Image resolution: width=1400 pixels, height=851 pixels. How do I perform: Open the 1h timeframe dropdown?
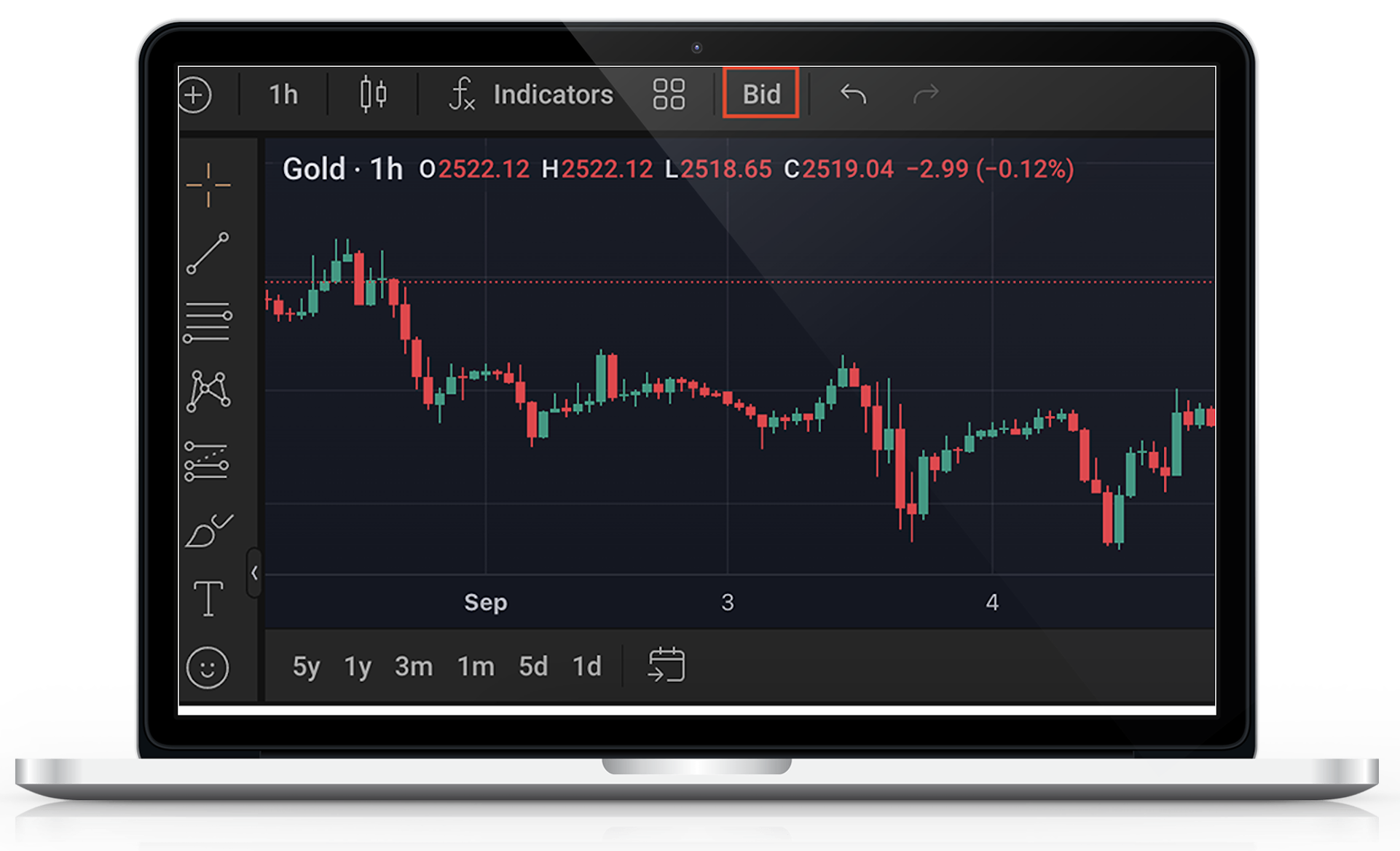point(283,95)
